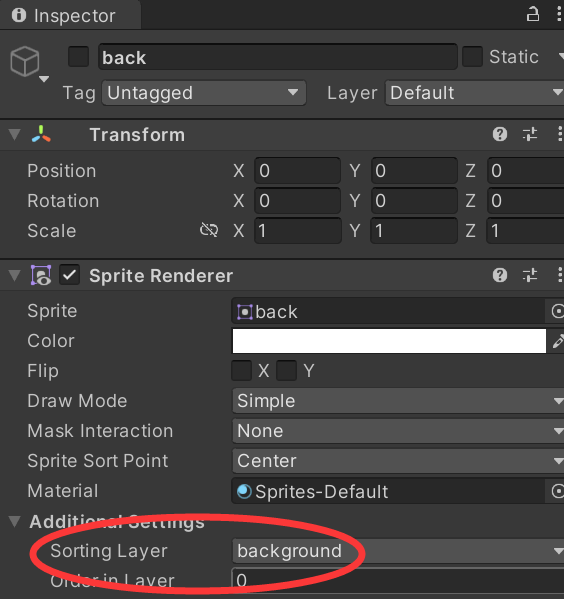Viewport: 564px width, 599px height.
Task: Open the Layer dropdown showing Default
Action: [474, 93]
